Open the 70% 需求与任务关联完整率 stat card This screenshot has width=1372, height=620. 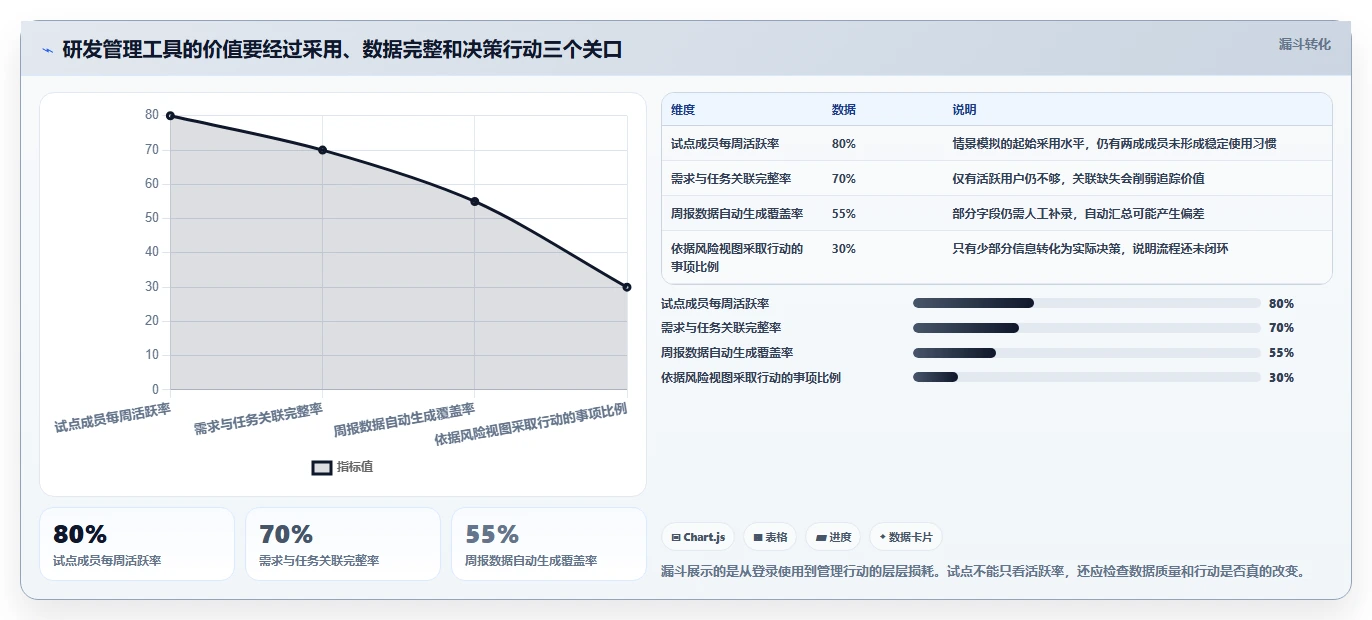click(343, 544)
